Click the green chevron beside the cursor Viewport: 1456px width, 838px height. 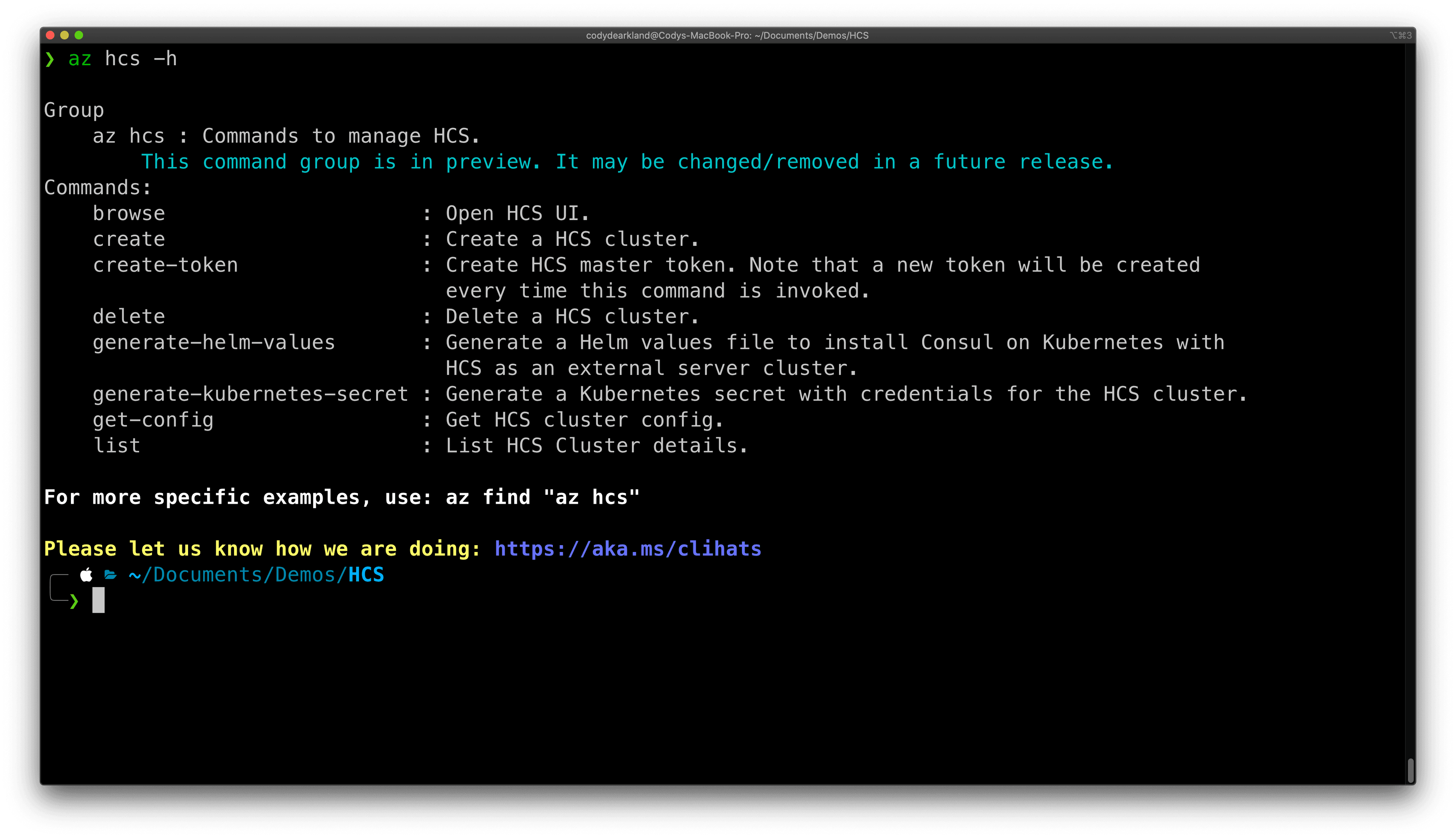click(x=74, y=601)
